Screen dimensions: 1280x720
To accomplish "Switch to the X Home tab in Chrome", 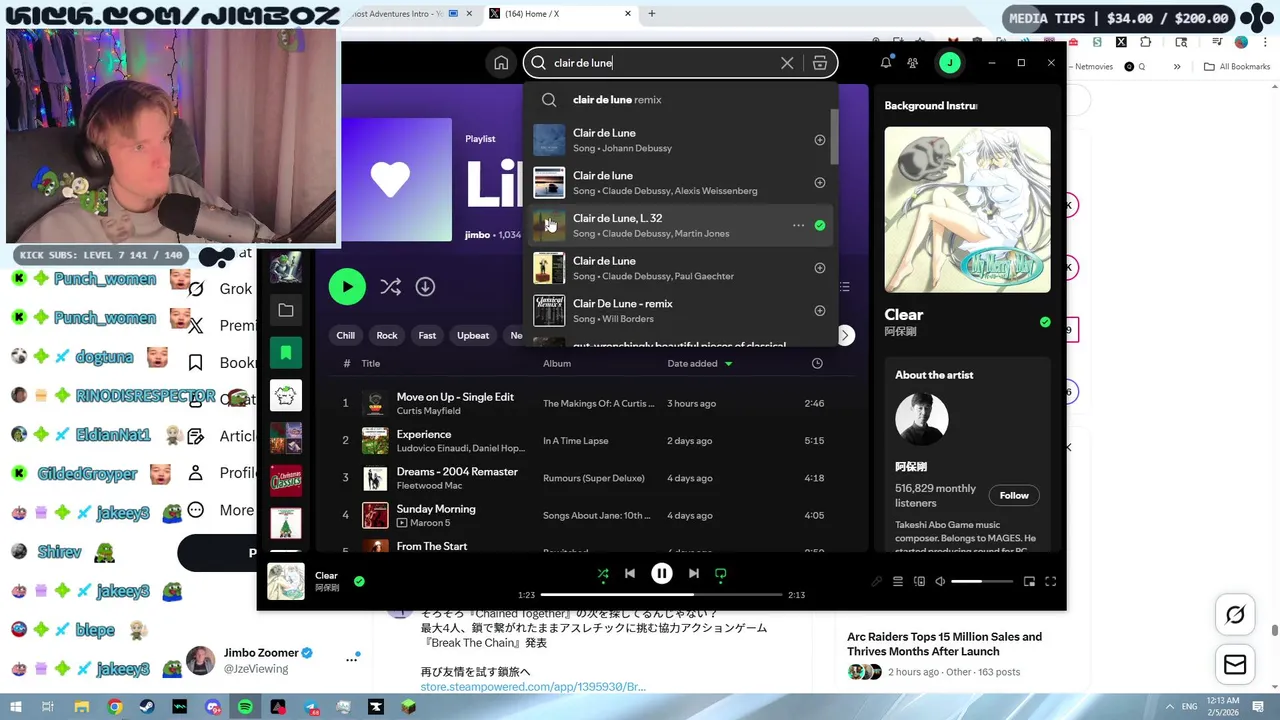I will (558, 14).
